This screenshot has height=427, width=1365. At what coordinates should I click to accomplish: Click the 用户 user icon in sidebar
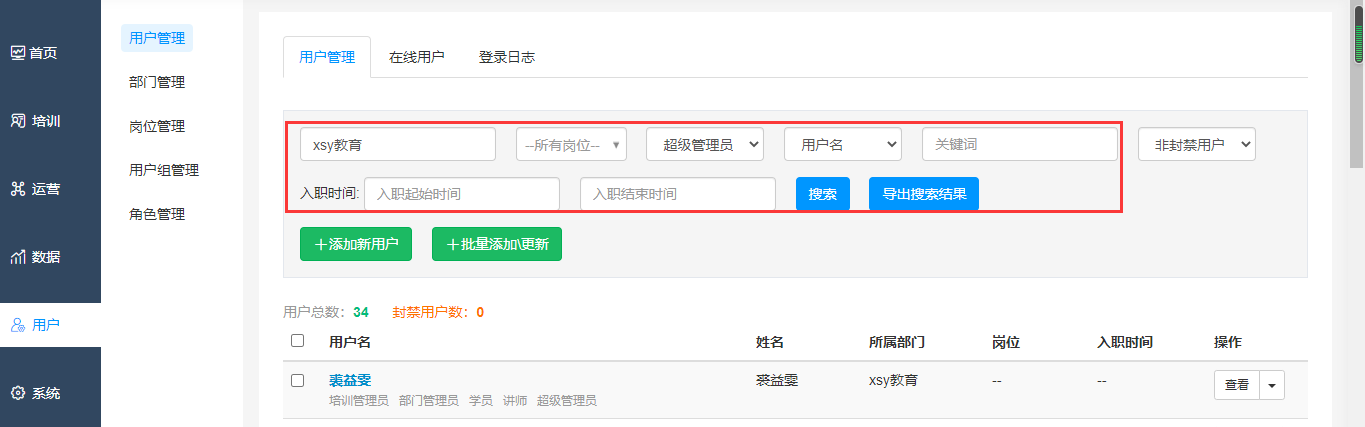click(x=17, y=325)
